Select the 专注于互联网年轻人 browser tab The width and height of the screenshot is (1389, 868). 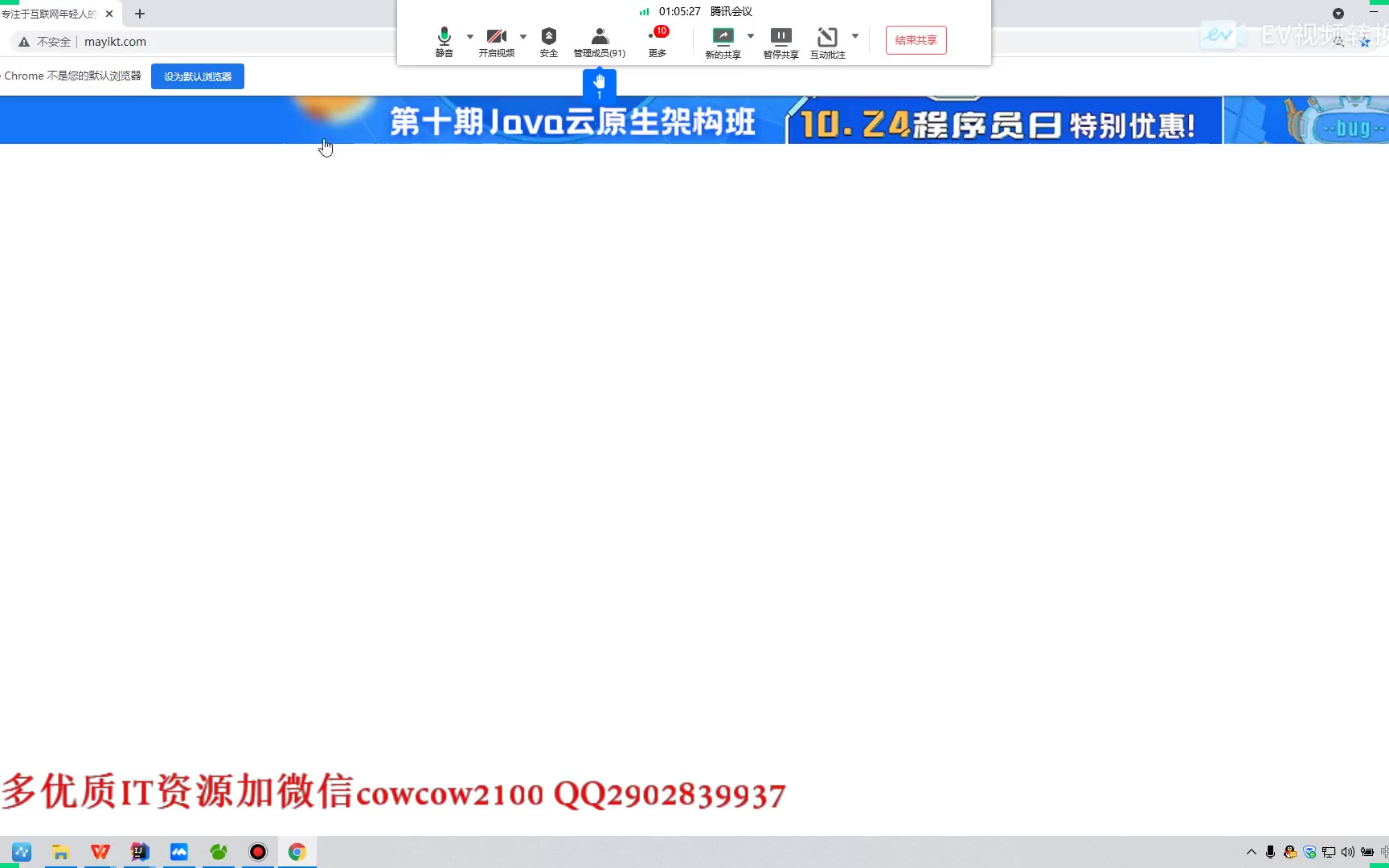coord(50,14)
